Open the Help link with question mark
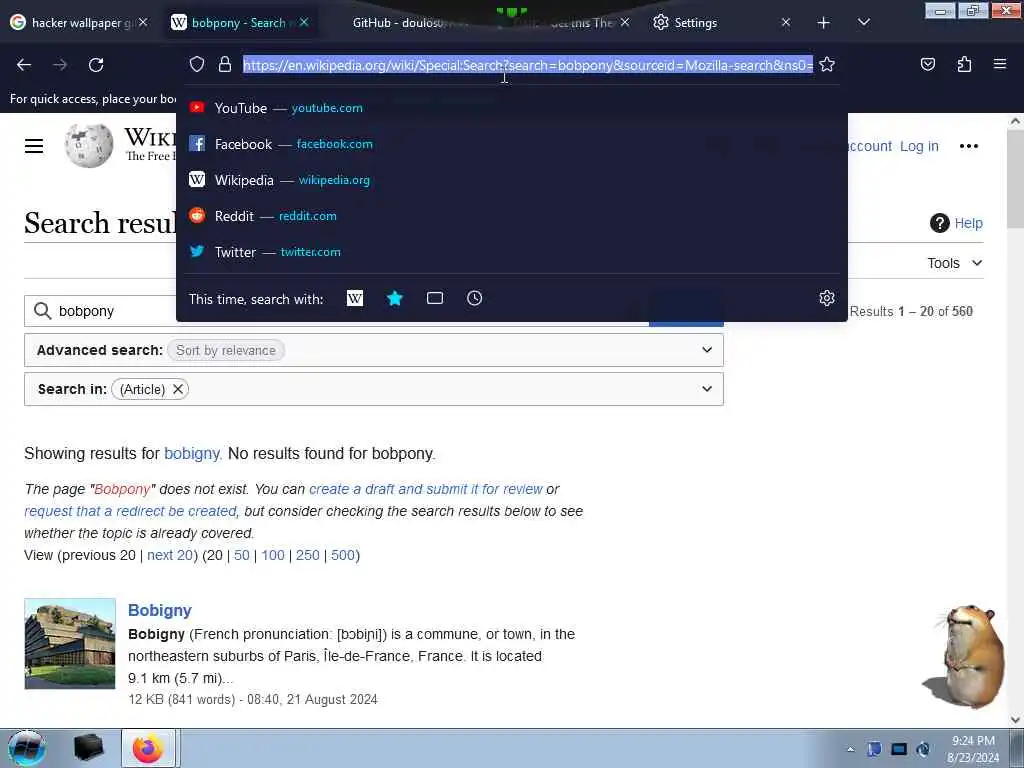 (x=956, y=223)
